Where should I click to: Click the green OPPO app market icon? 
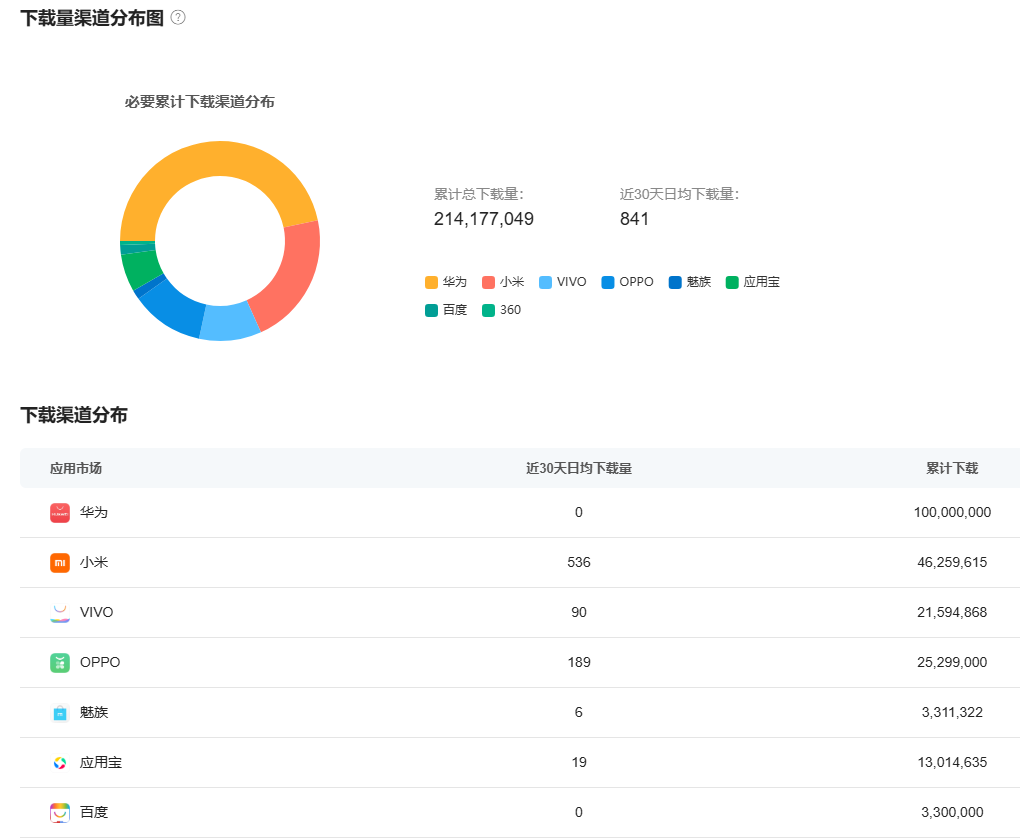click(60, 662)
